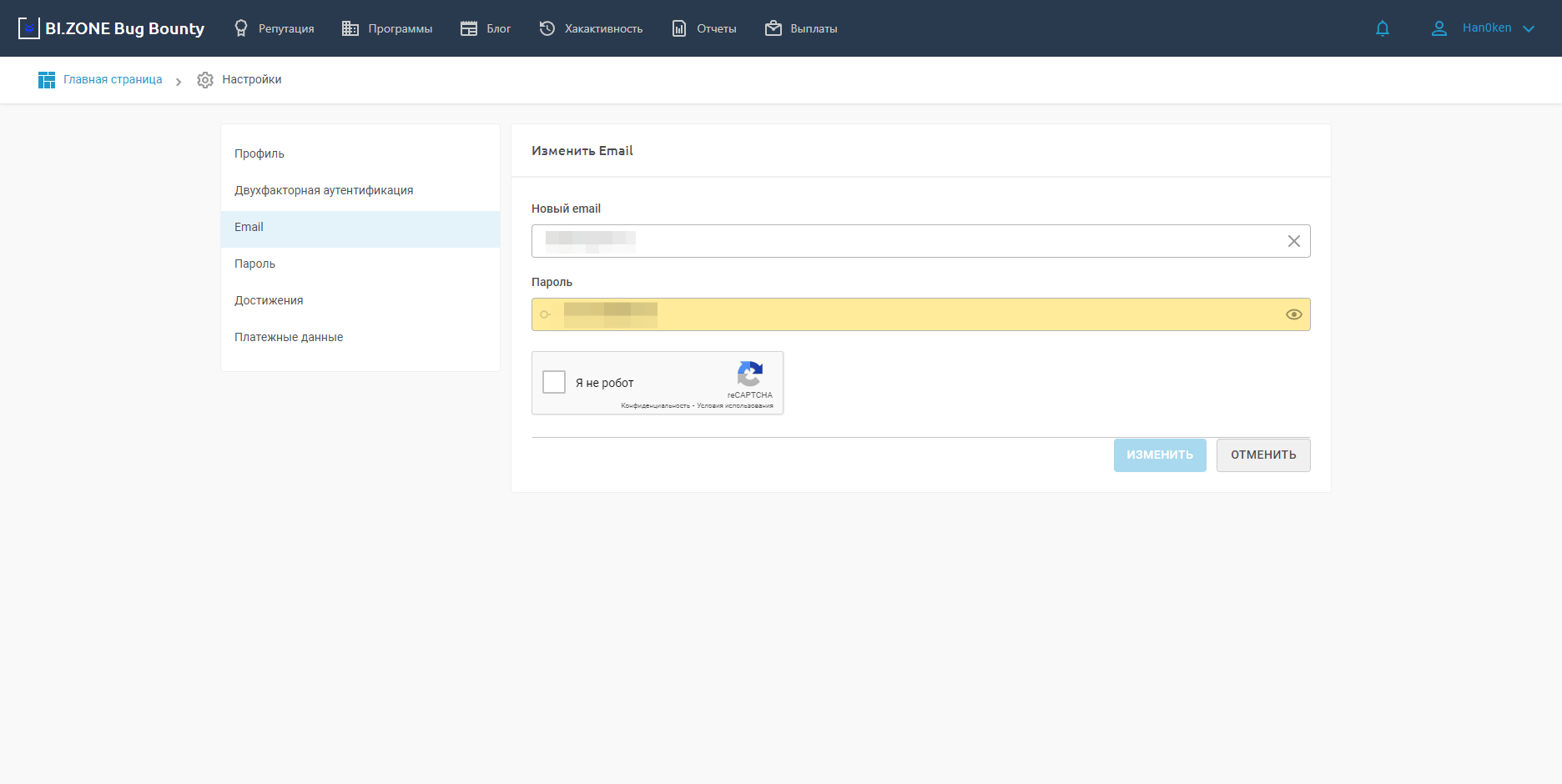Show password using the eye icon

1293,314
